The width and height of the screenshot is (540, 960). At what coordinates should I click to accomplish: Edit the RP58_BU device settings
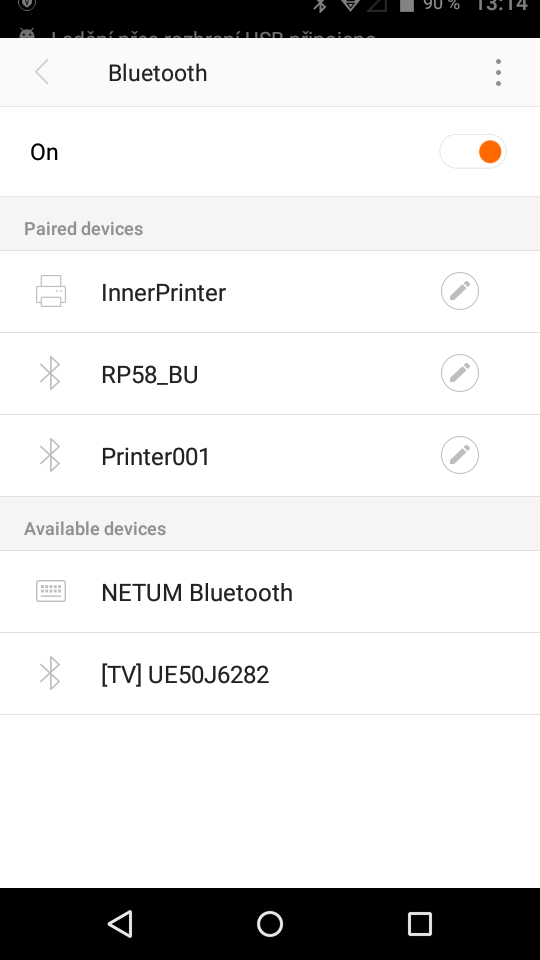pos(460,373)
